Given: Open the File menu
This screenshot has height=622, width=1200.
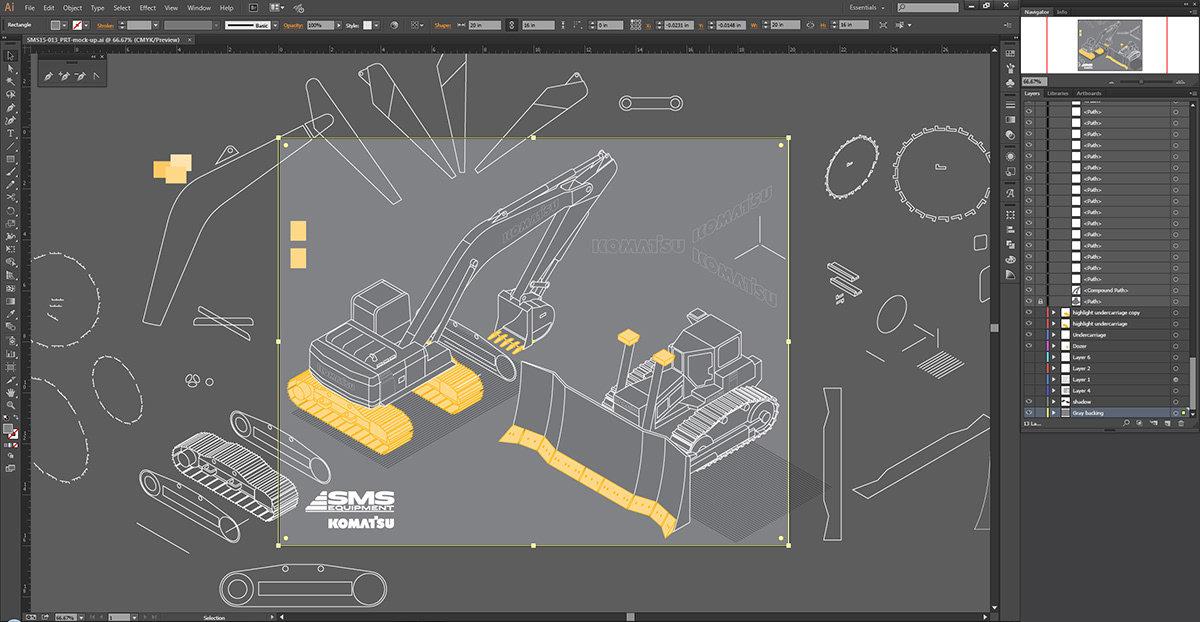Looking at the screenshot, I should click(30, 8).
